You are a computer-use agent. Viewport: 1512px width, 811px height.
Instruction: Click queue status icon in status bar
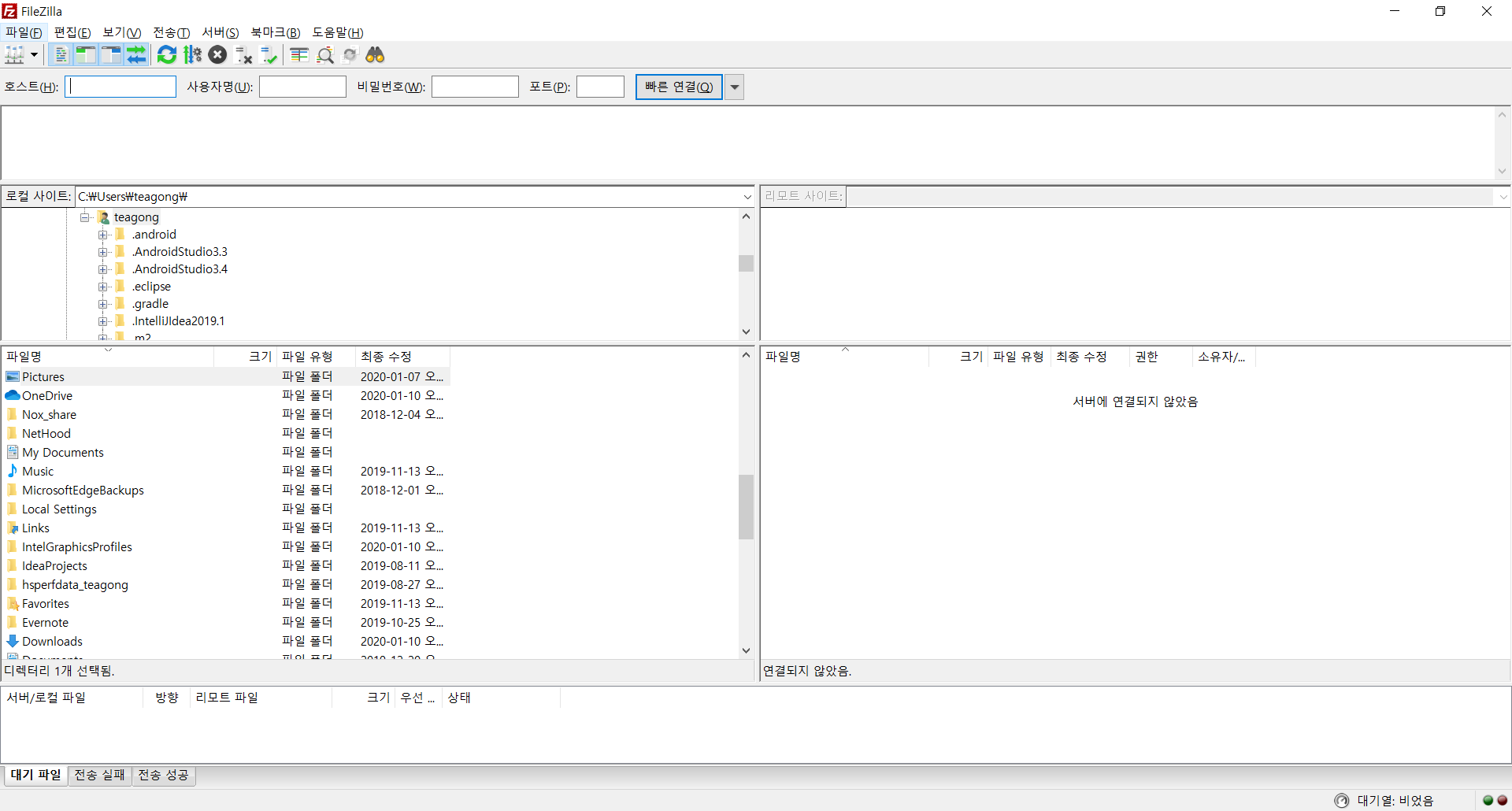click(1342, 800)
